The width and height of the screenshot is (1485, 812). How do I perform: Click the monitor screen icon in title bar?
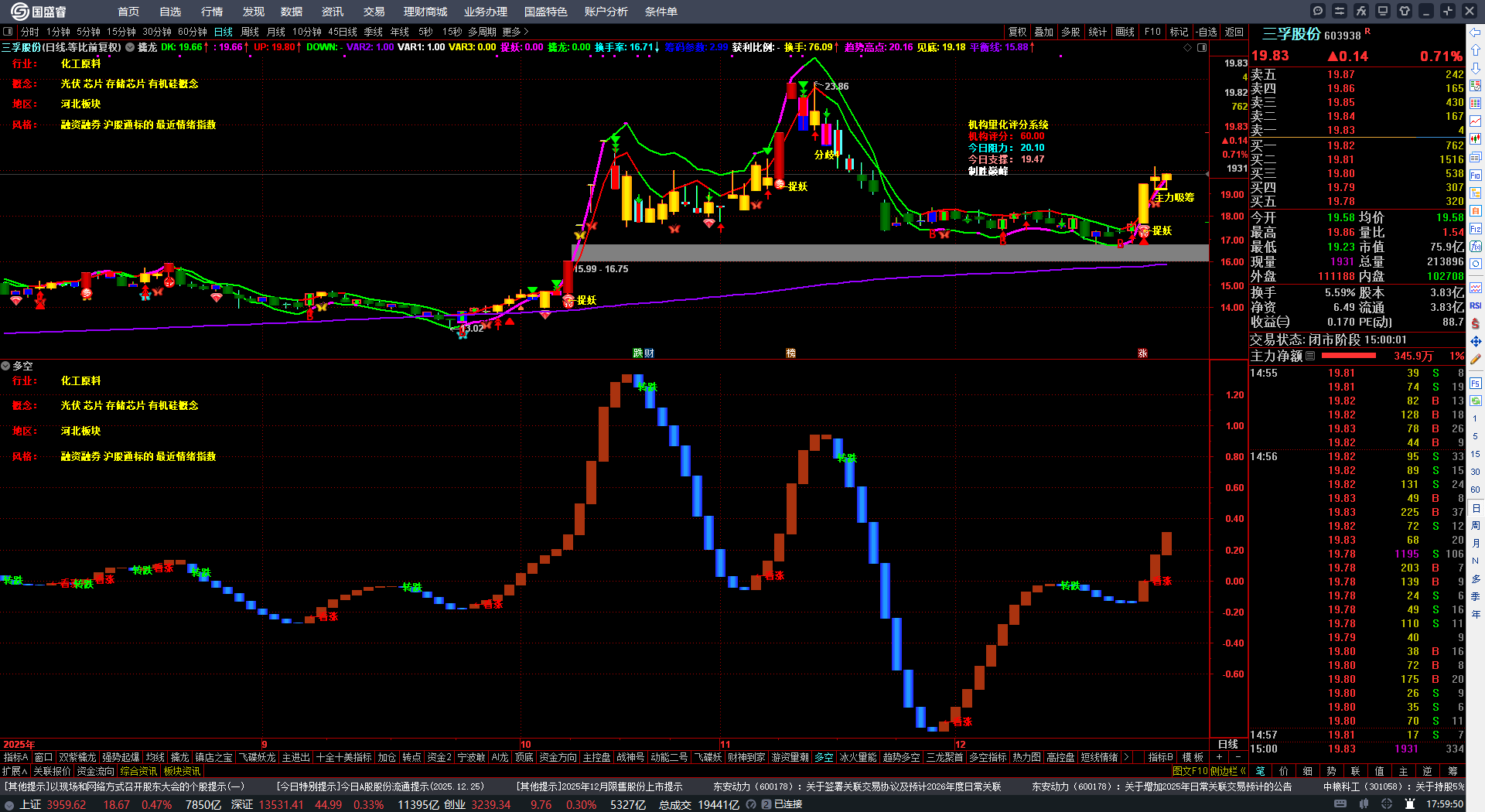point(1383,11)
